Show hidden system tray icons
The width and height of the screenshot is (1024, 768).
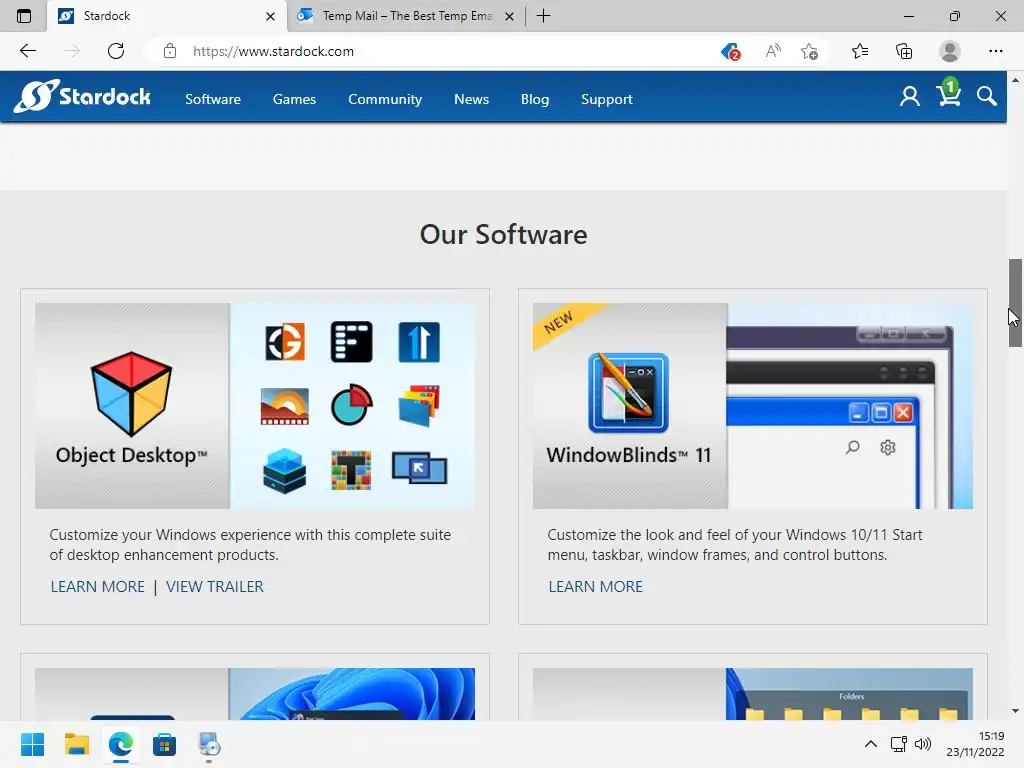(871, 744)
